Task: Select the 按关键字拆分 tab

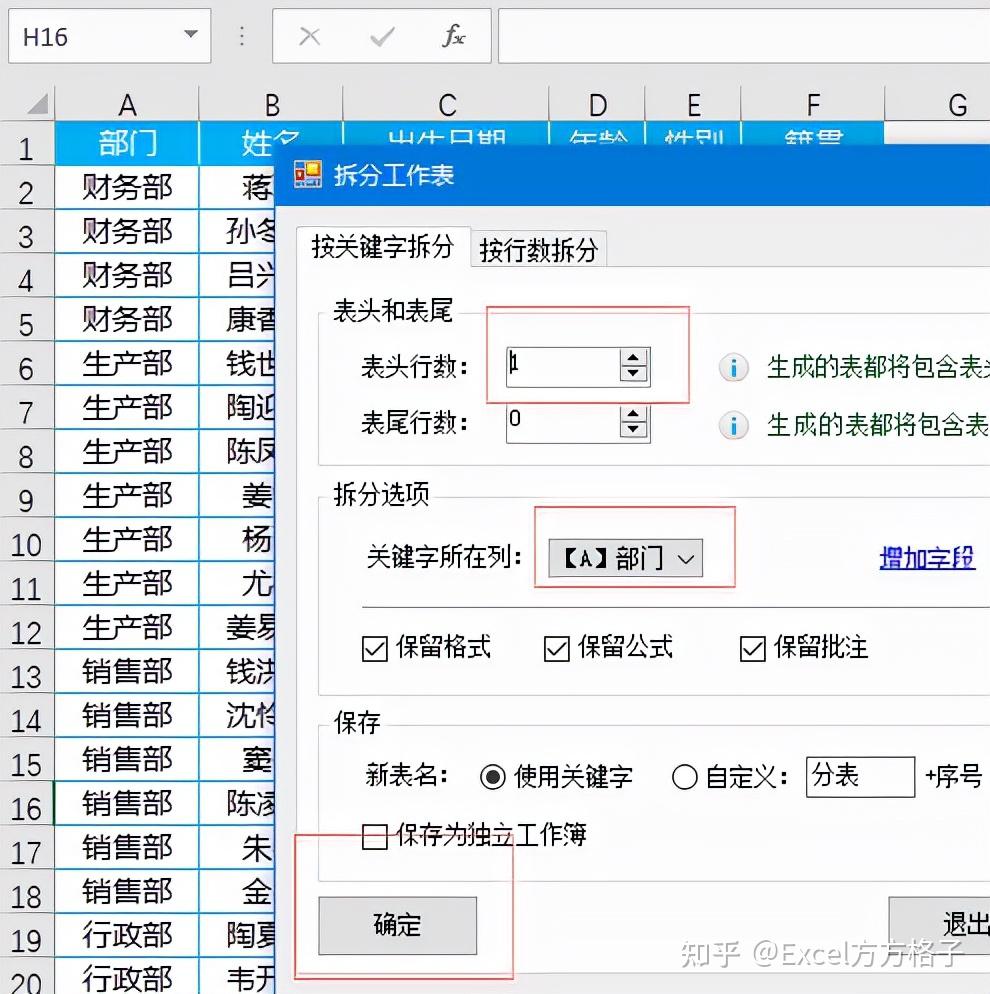Action: [383, 249]
